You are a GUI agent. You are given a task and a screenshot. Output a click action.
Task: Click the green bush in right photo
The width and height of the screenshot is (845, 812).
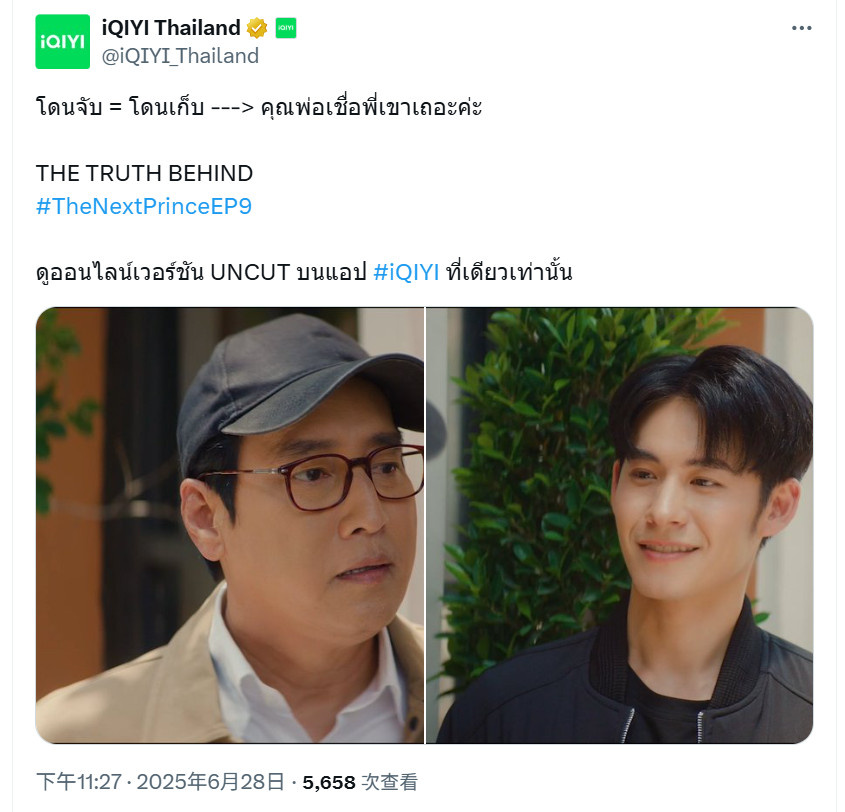tap(539, 485)
